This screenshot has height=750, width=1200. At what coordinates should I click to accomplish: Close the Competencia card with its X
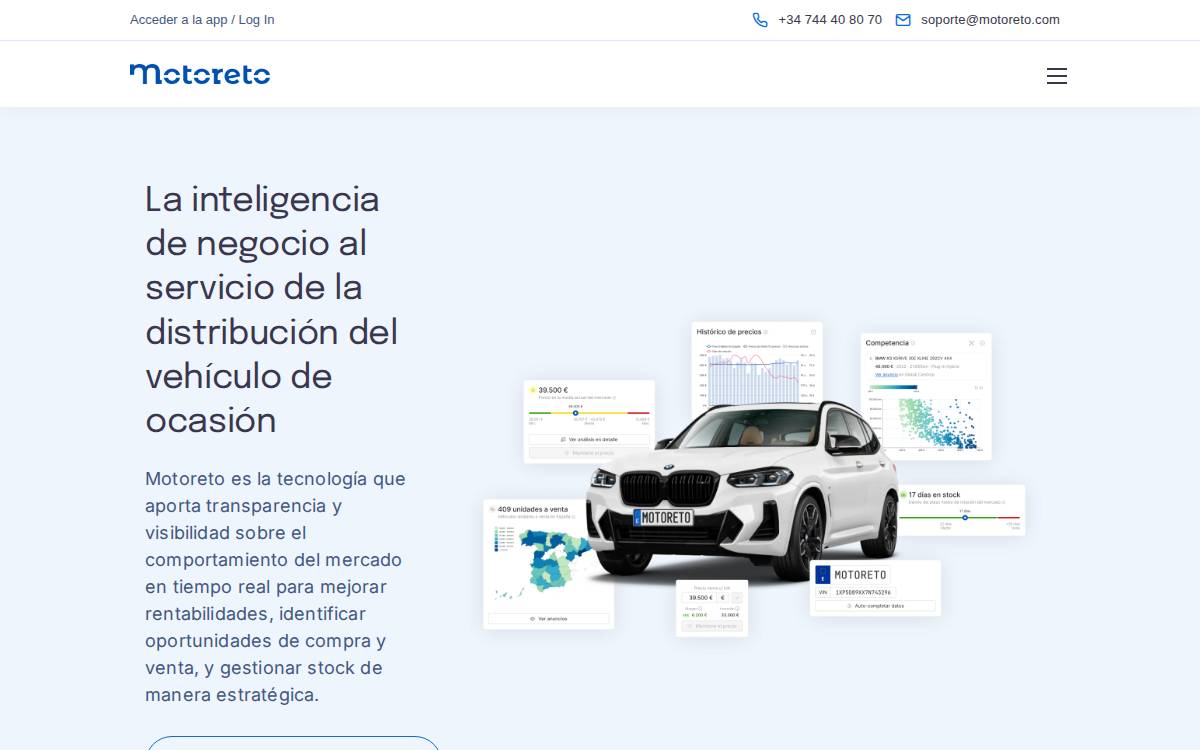[971, 343]
